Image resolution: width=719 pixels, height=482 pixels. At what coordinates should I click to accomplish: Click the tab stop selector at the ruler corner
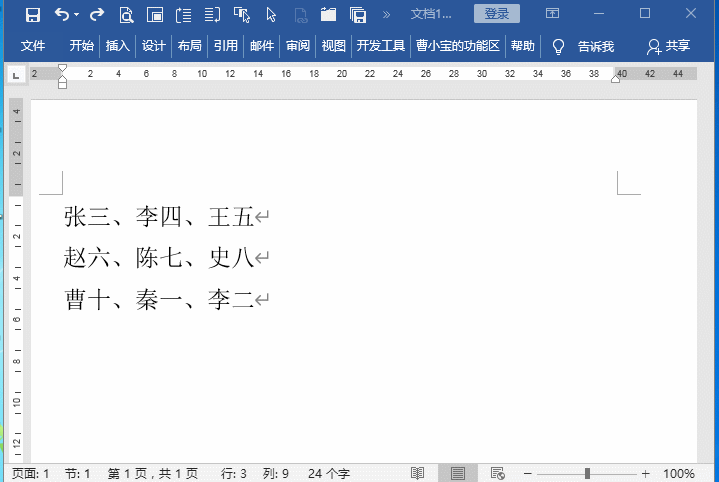(x=16, y=75)
